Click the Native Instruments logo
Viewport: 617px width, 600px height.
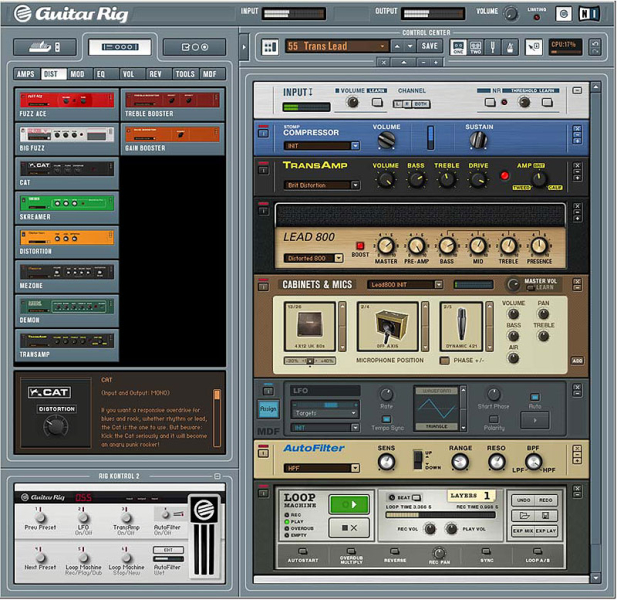[589, 14]
